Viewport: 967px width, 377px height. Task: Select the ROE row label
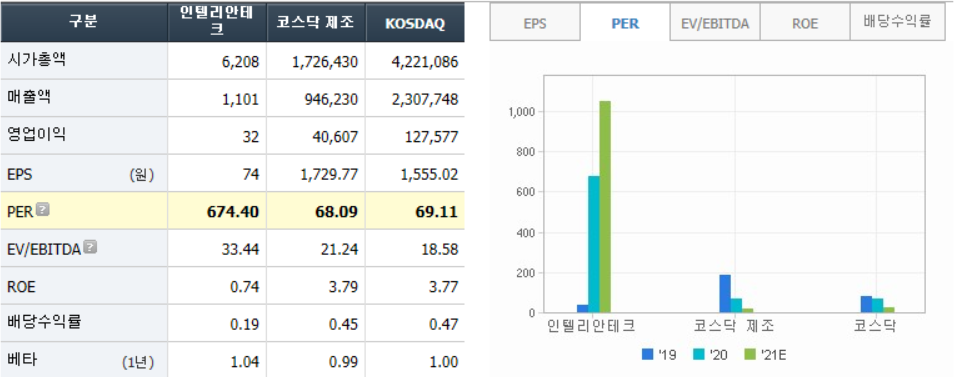point(21,287)
